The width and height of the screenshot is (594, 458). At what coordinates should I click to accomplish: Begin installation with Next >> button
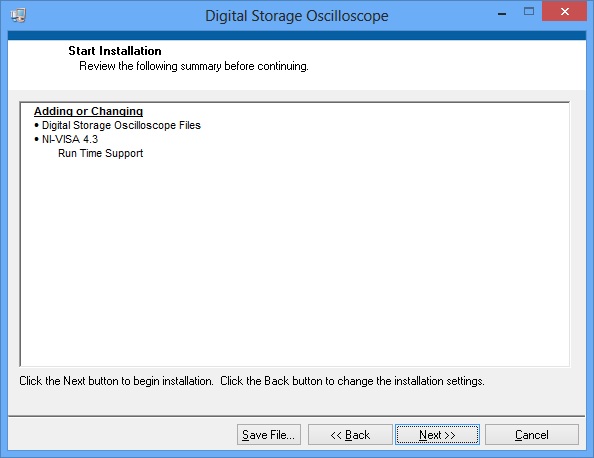click(437, 435)
